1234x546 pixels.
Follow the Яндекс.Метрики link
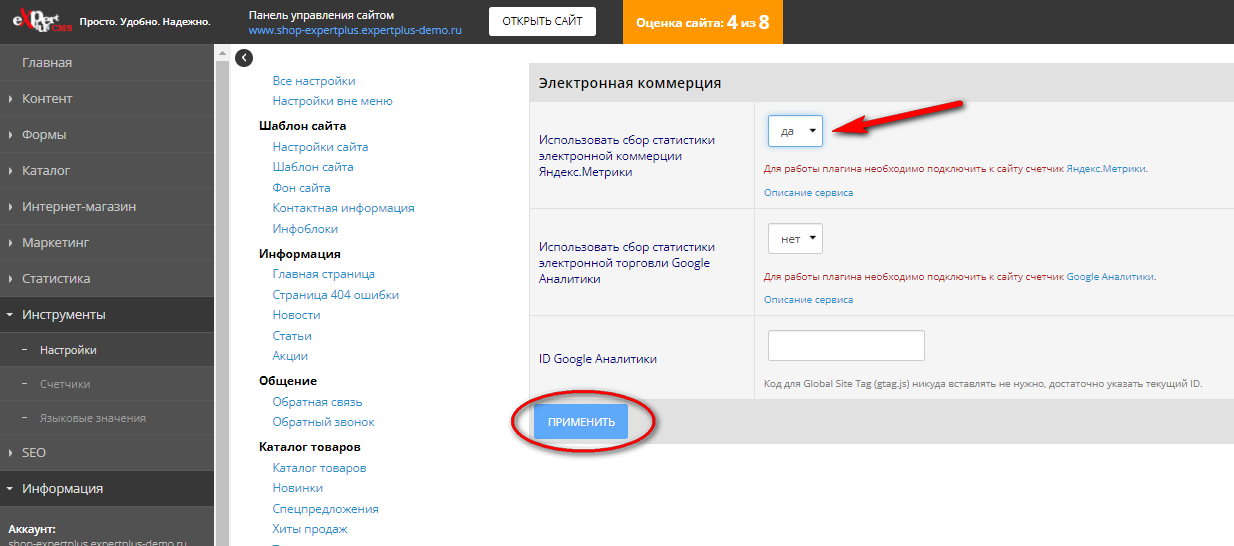pyautogui.click(x=1106, y=169)
